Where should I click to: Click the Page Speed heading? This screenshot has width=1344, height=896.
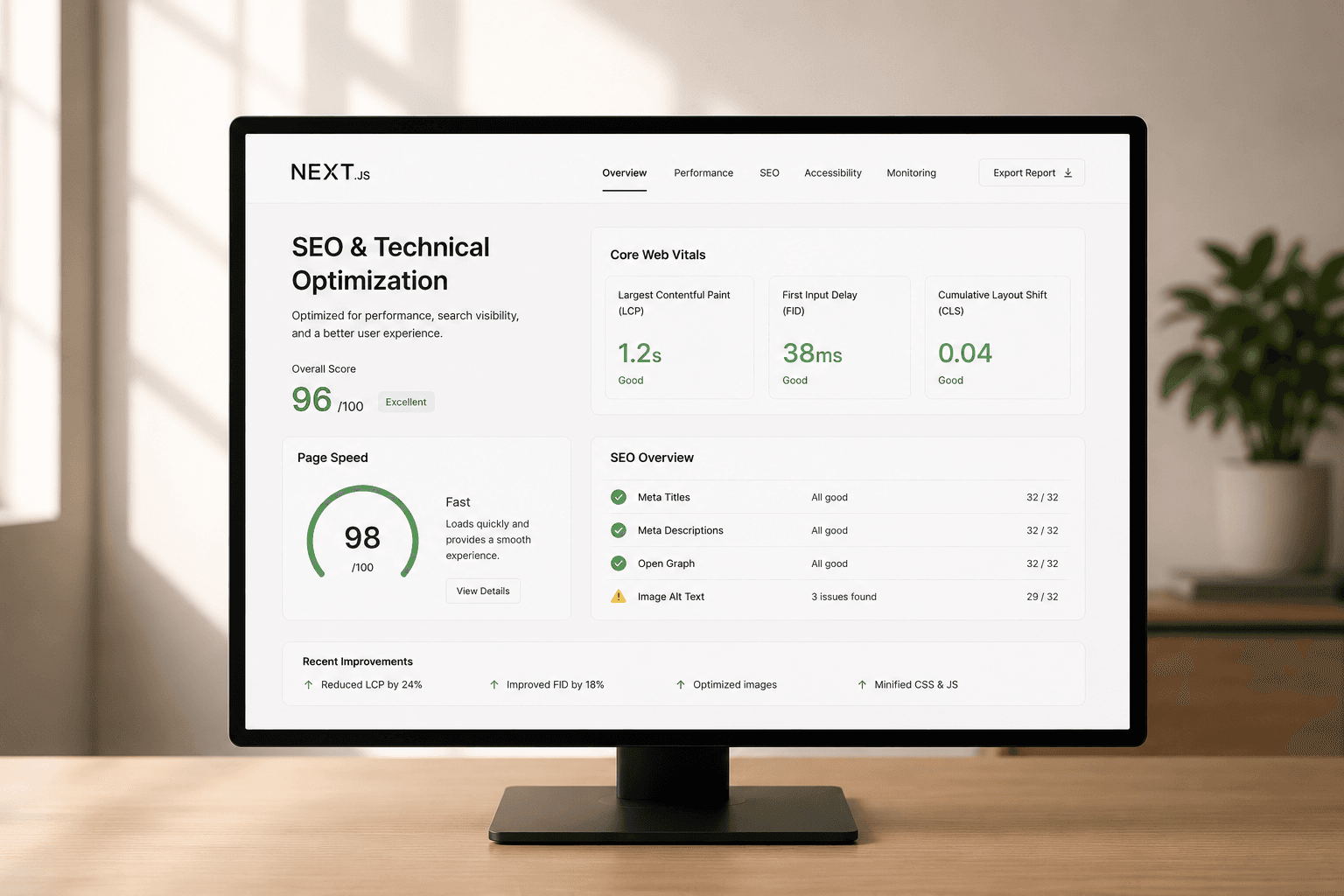332,458
